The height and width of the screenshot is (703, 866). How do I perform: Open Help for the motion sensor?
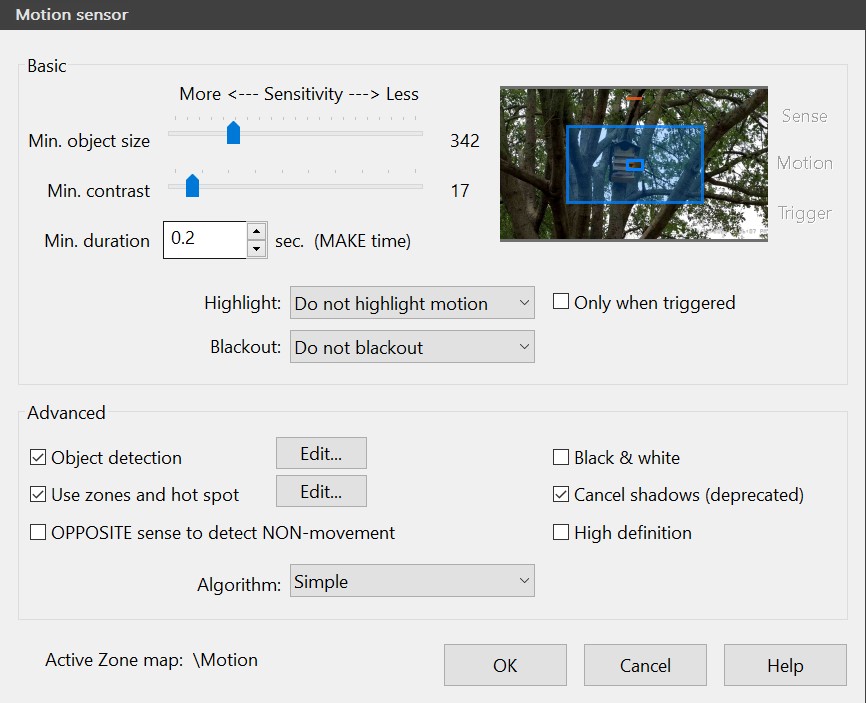[x=785, y=665]
